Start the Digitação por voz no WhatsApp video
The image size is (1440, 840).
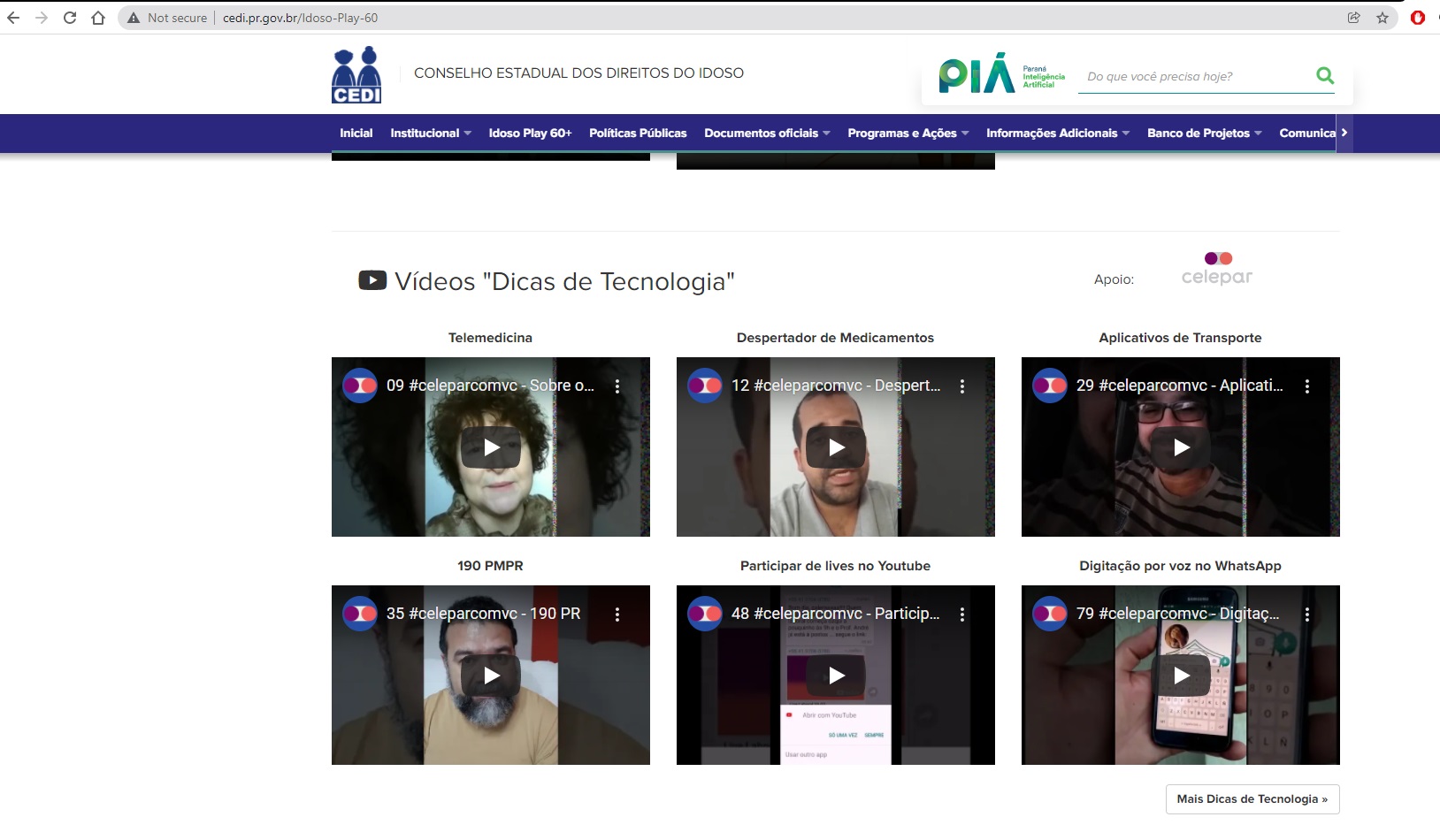1181,676
